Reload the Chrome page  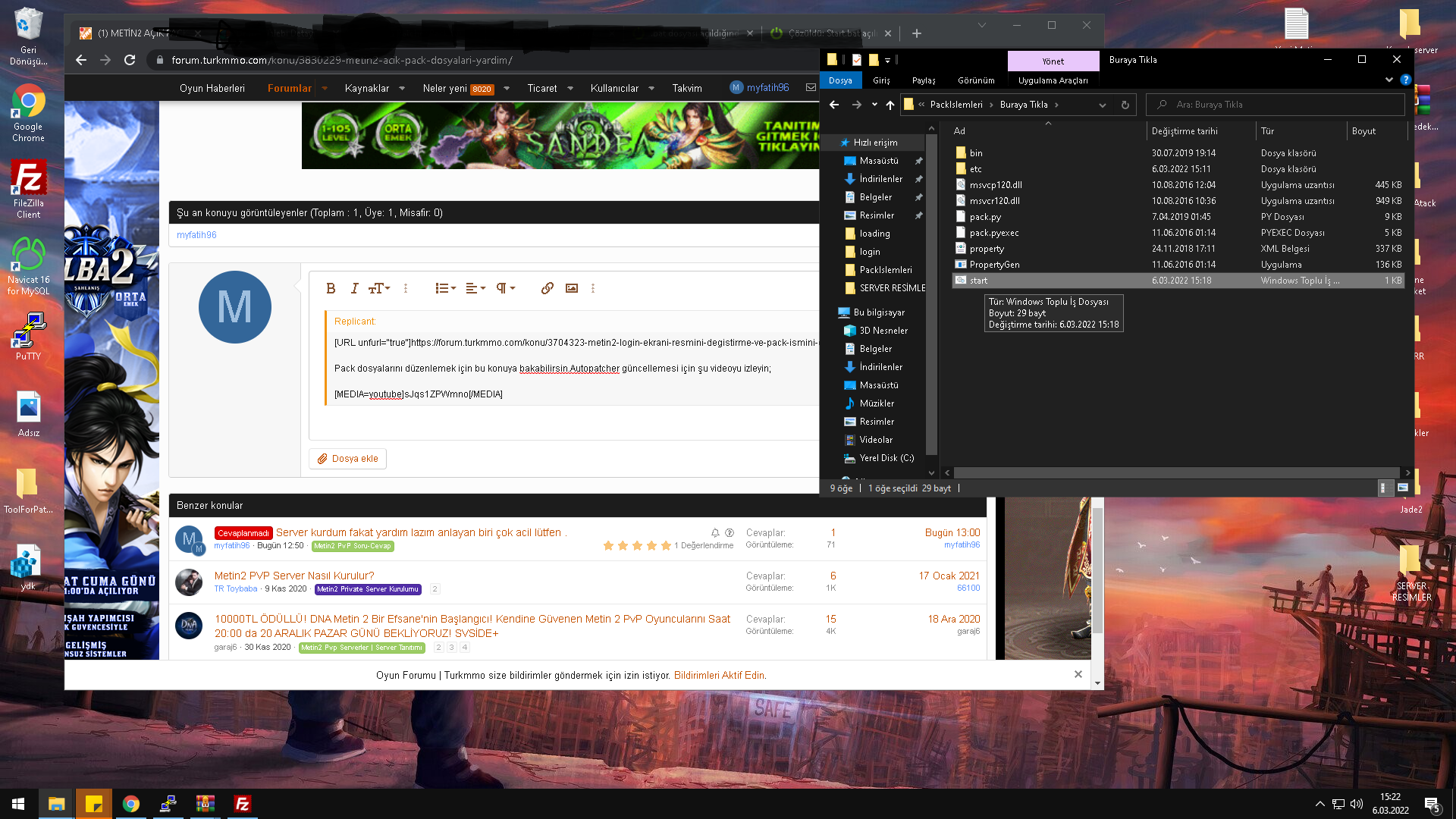(x=130, y=60)
